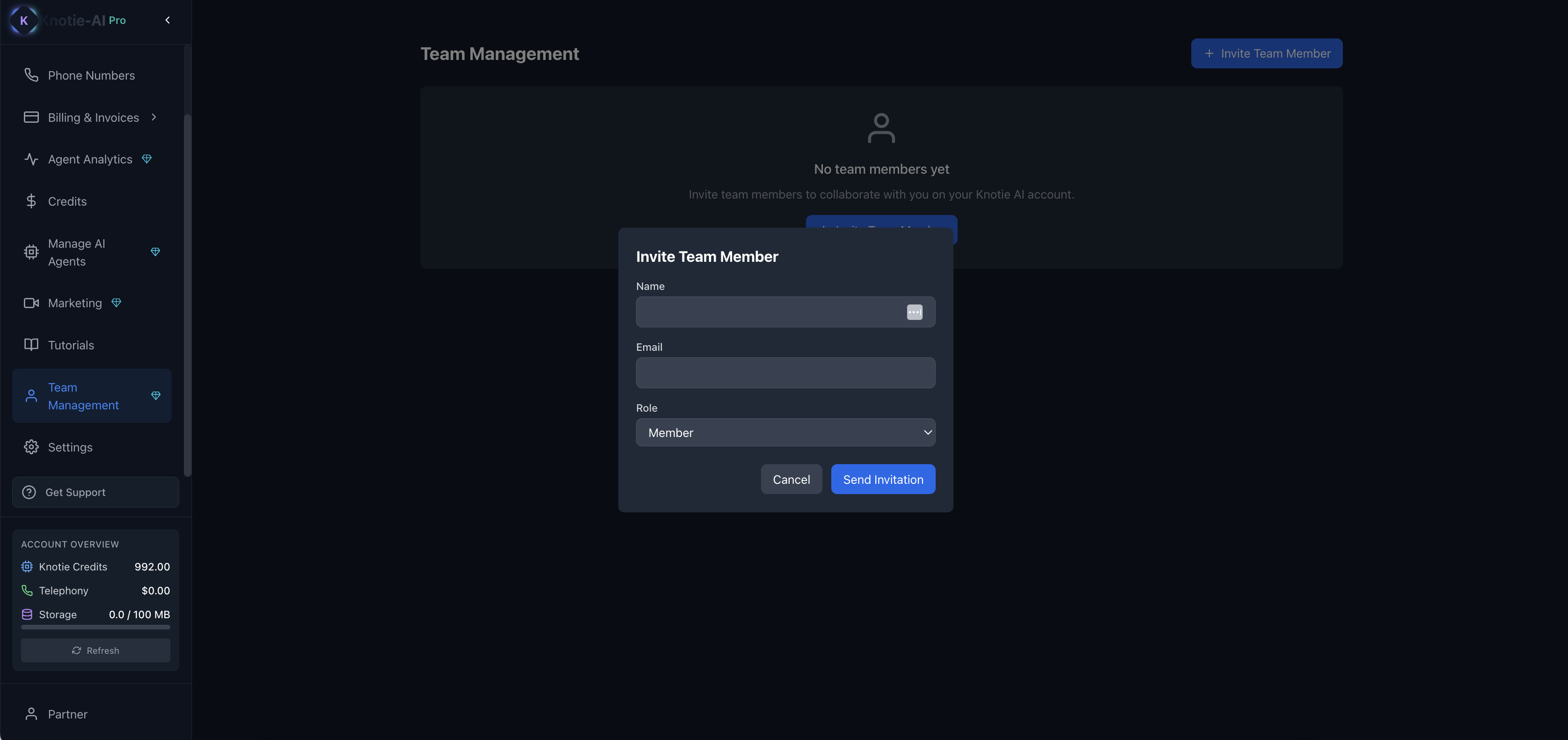This screenshot has height=740, width=1568.
Task: Open the Role dropdown showing Member
Action: coord(785,432)
